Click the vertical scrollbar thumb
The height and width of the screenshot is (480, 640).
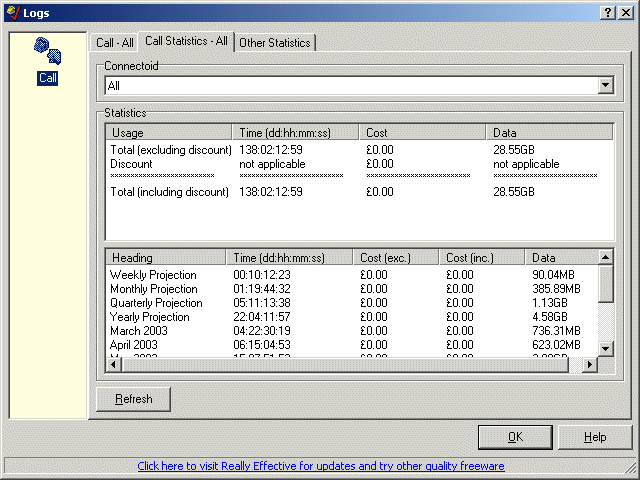[x=606, y=284]
